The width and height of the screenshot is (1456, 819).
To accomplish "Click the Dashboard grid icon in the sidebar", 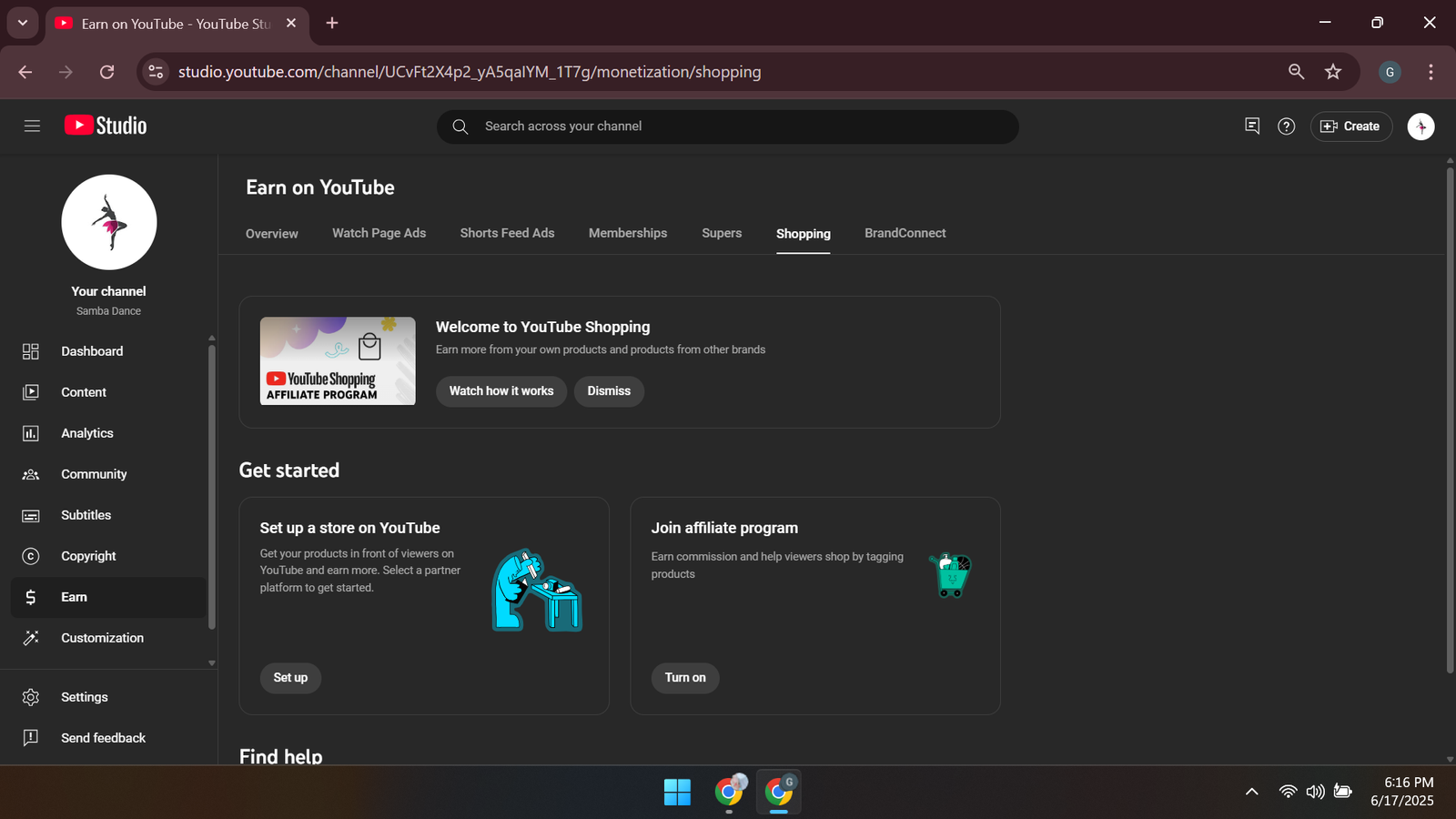I will tap(31, 351).
